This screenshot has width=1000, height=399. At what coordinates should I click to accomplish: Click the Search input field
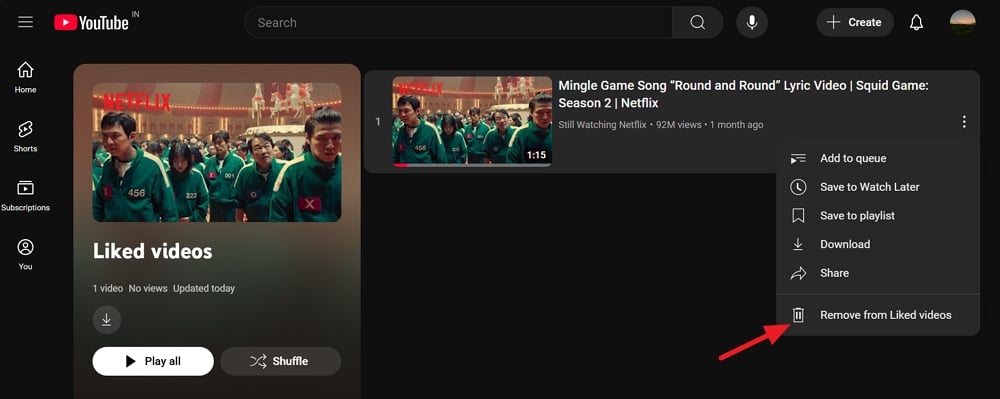[459, 22]
